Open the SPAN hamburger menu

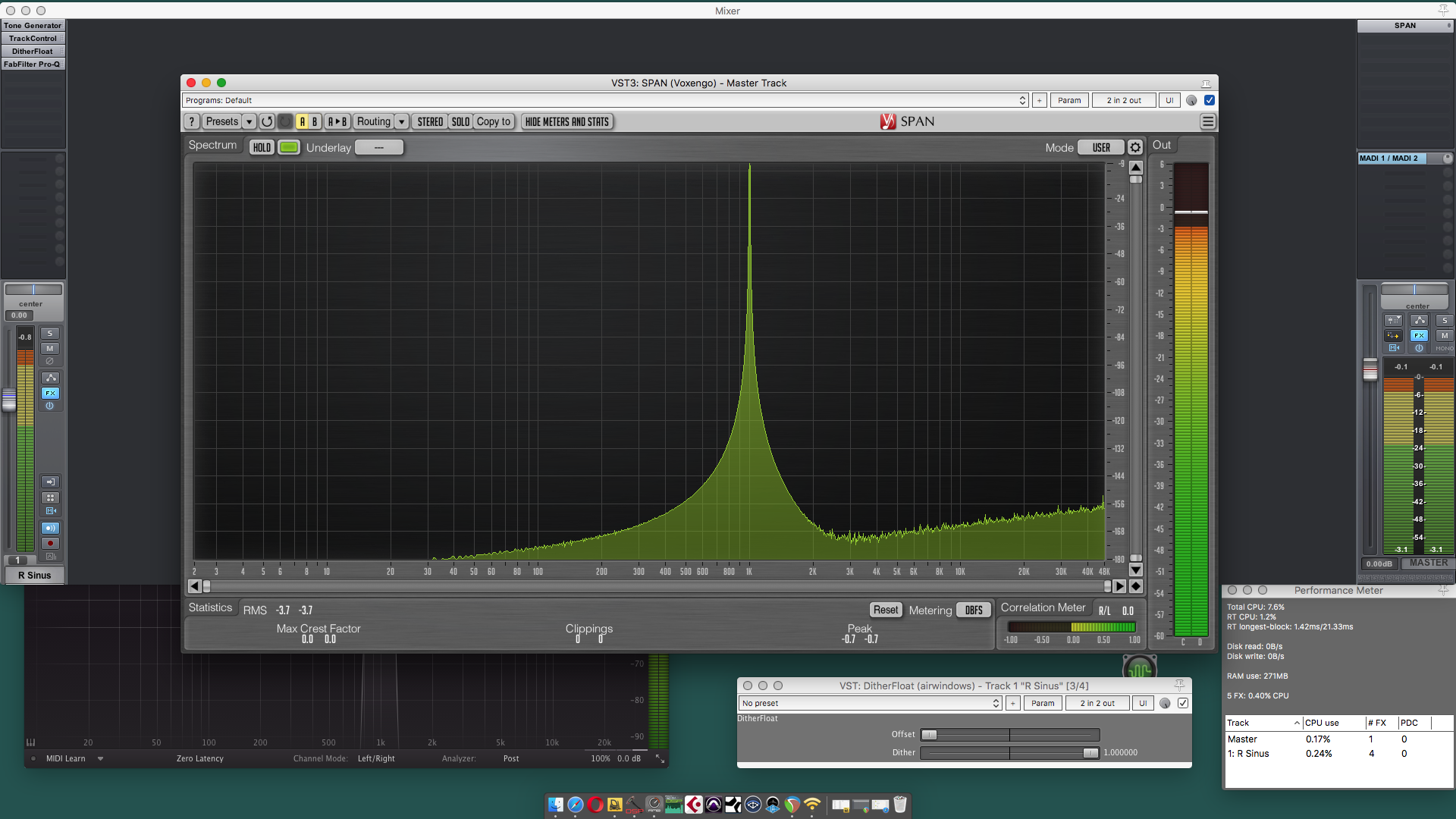point(1208,121)
